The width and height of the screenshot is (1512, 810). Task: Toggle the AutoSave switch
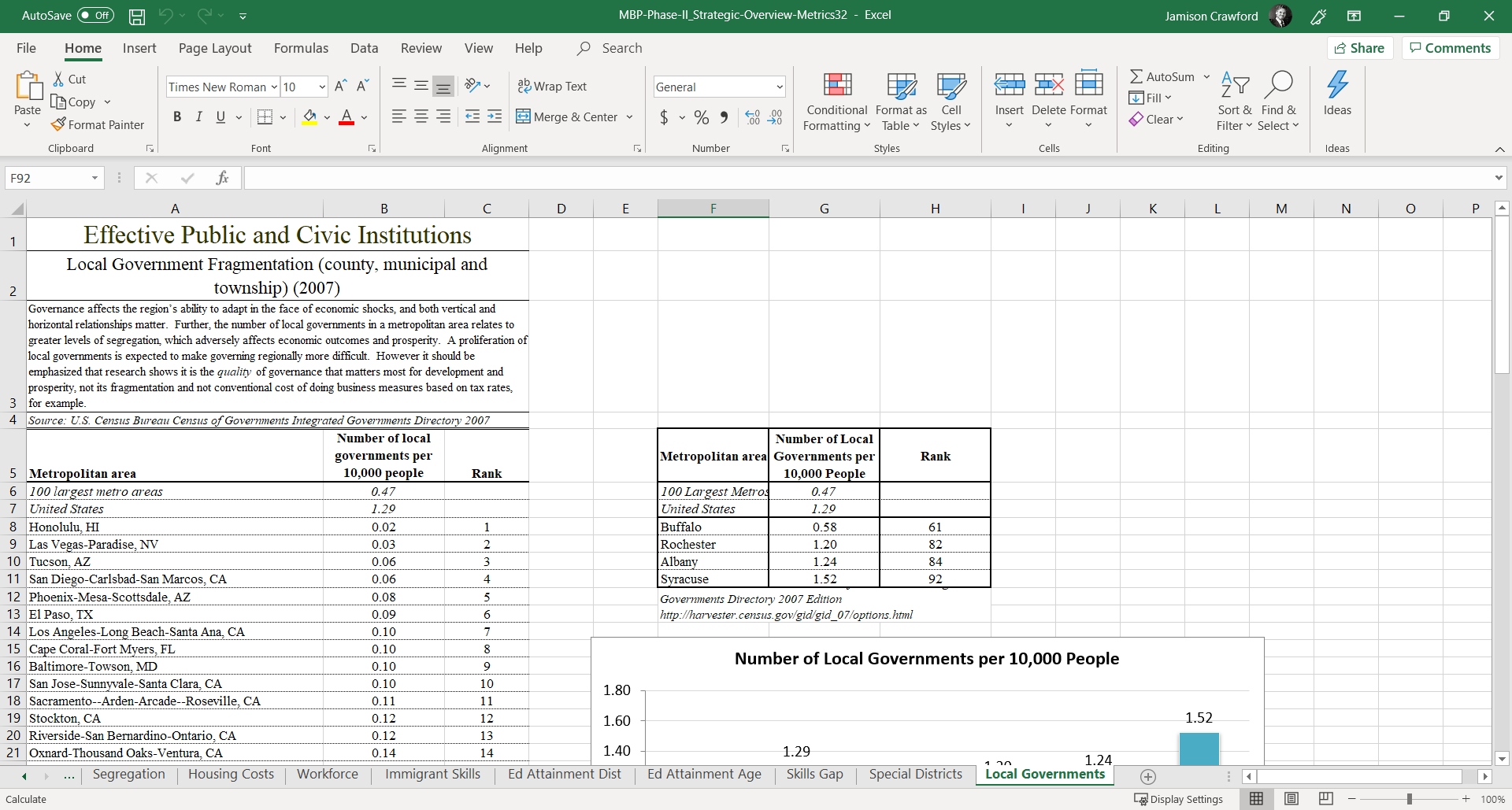pos(96,15)
